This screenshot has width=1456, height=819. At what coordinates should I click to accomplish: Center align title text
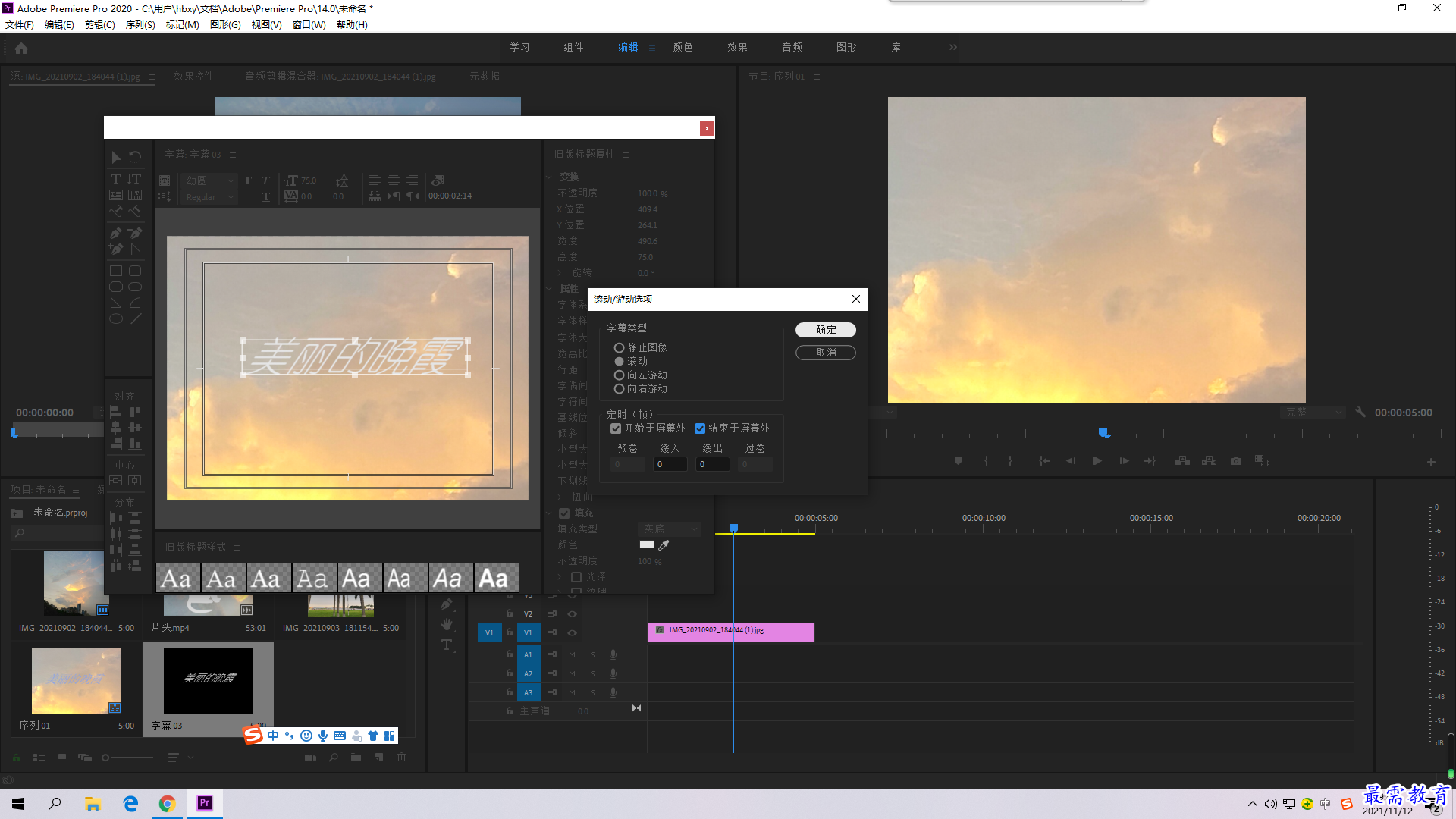click(x=394, y=180)
